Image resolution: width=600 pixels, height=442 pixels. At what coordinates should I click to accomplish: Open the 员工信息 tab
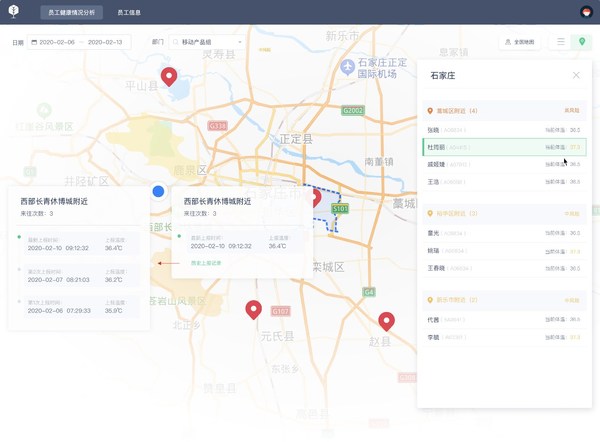[129, 13]
